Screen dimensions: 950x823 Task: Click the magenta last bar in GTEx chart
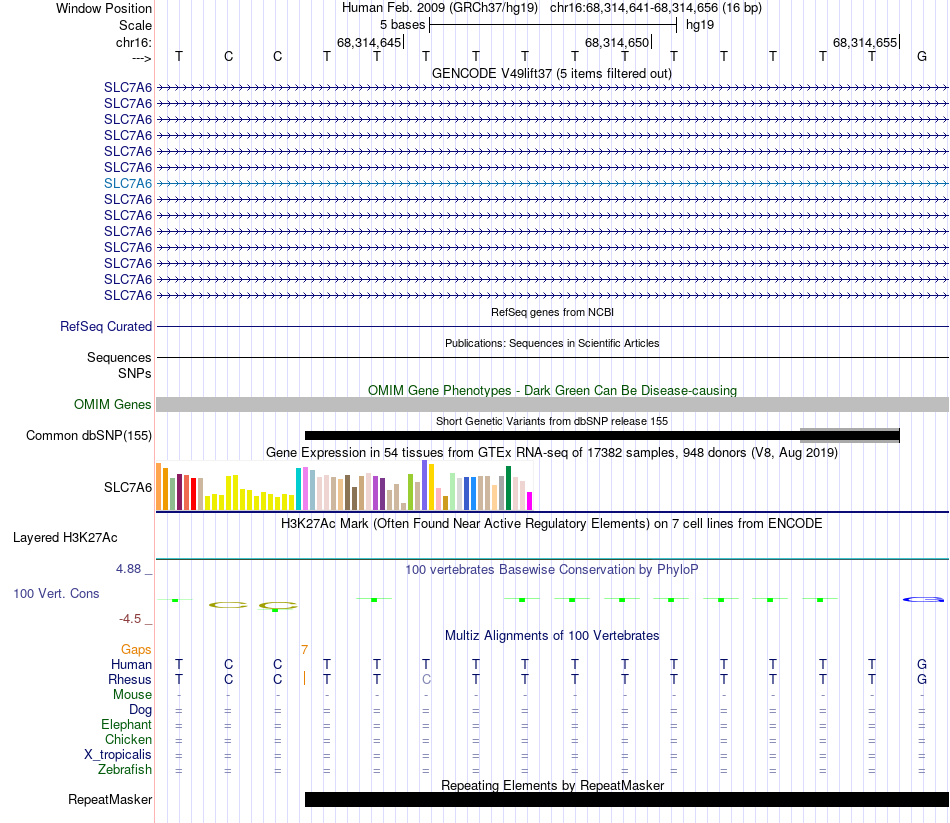530,501
